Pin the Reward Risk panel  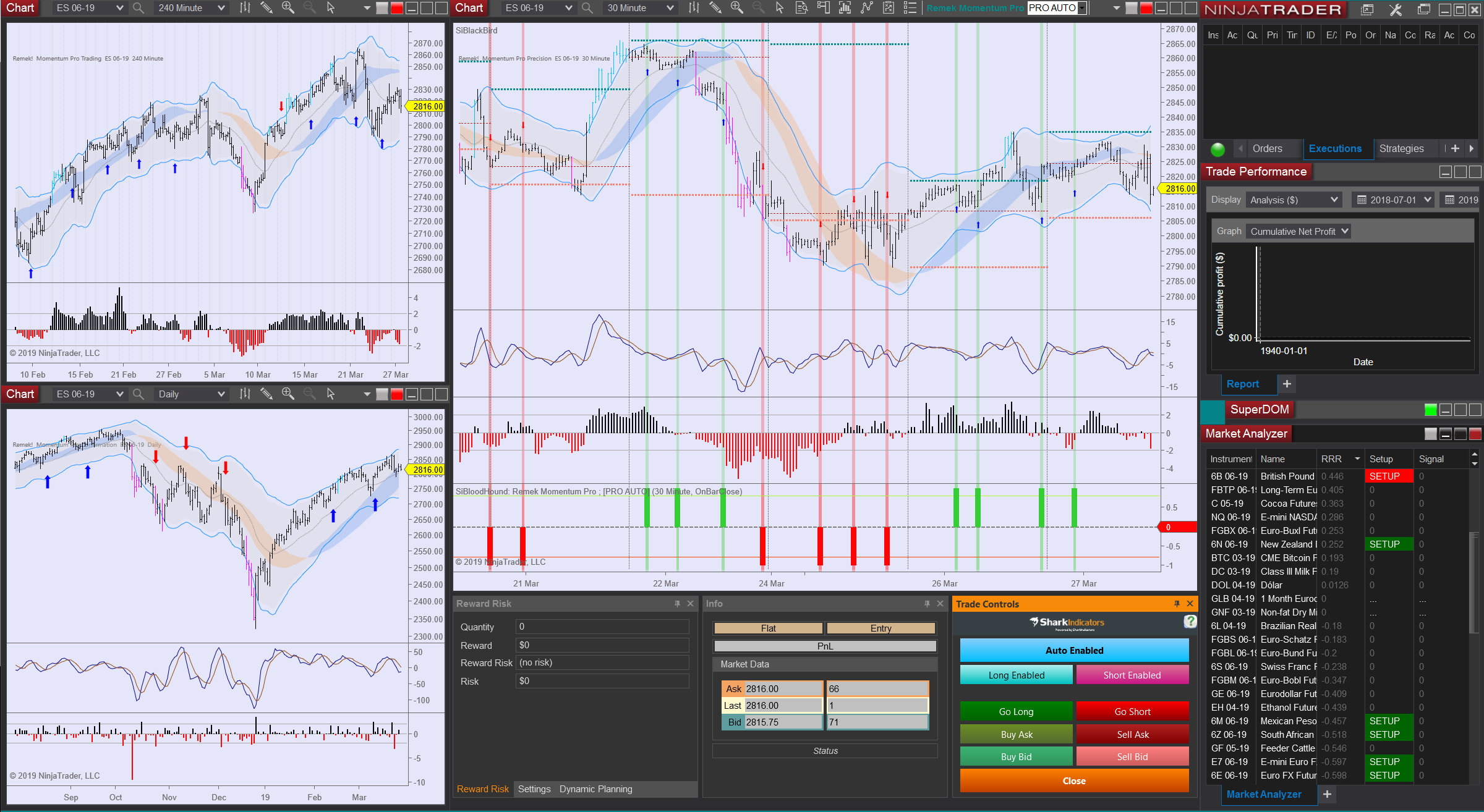[x=678, y=604]
